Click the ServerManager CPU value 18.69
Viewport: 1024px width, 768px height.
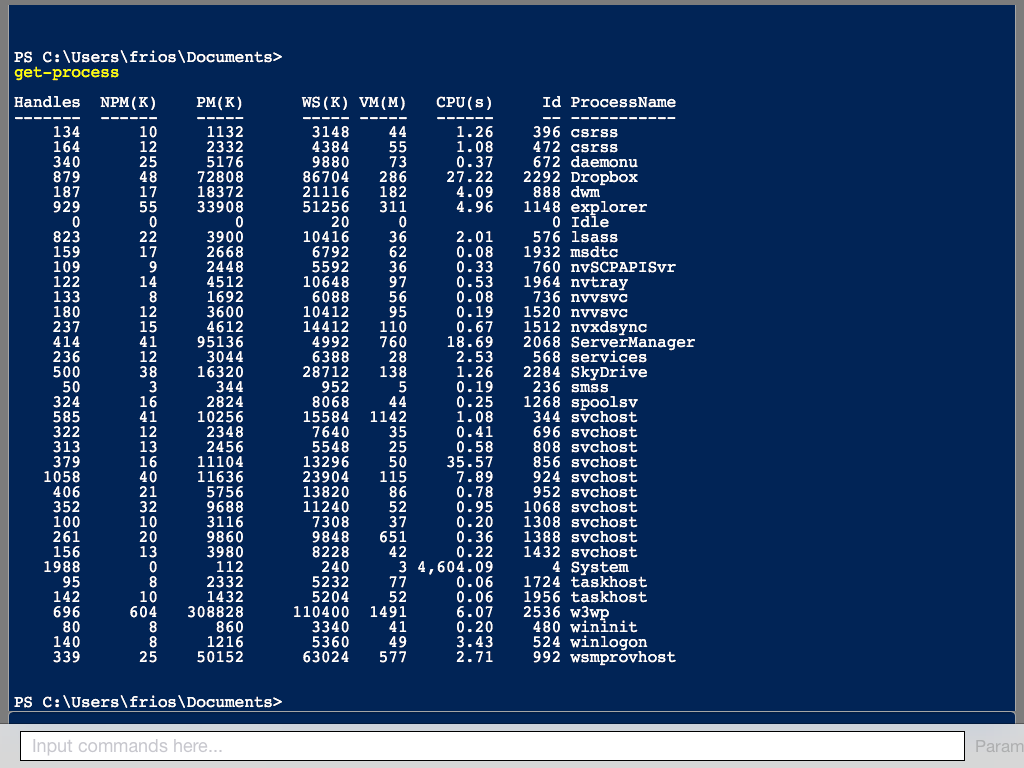pyautogui.click(x=470, y=343)
